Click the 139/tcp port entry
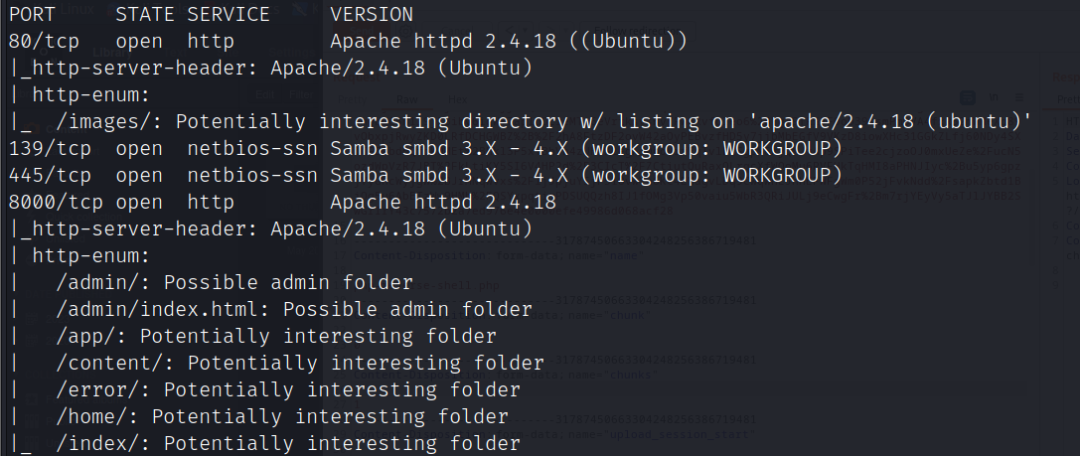This screenshot has height=456, width=1080. [44, 149]
